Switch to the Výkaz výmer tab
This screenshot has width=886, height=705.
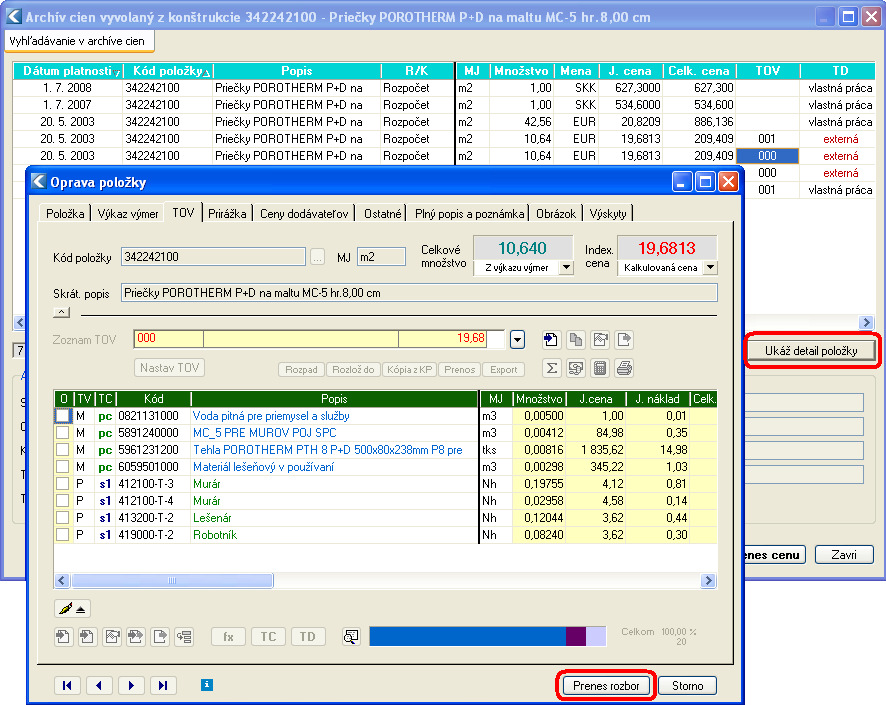point(128,214)
